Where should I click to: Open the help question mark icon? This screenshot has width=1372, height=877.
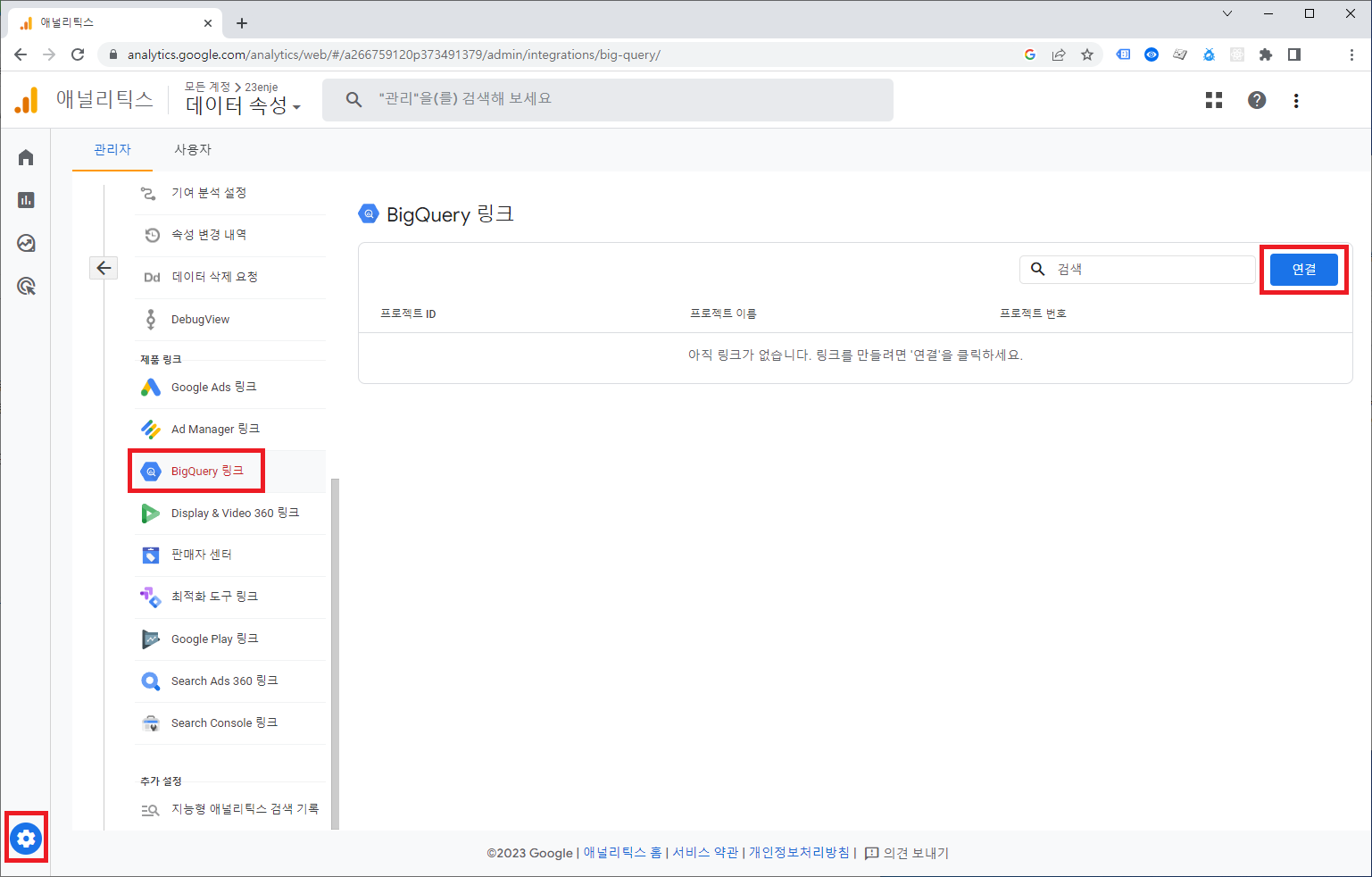click(x=1257, y=100)
